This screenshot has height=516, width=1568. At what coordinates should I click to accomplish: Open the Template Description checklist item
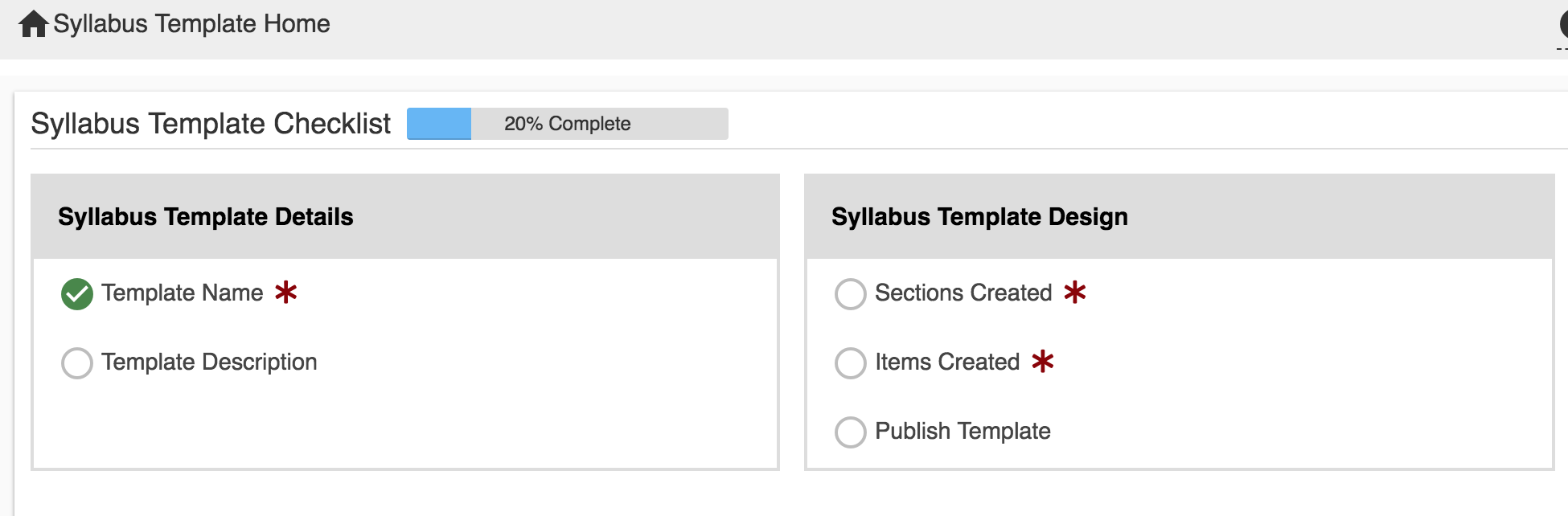pyautogui.click(x=209, y=362)
